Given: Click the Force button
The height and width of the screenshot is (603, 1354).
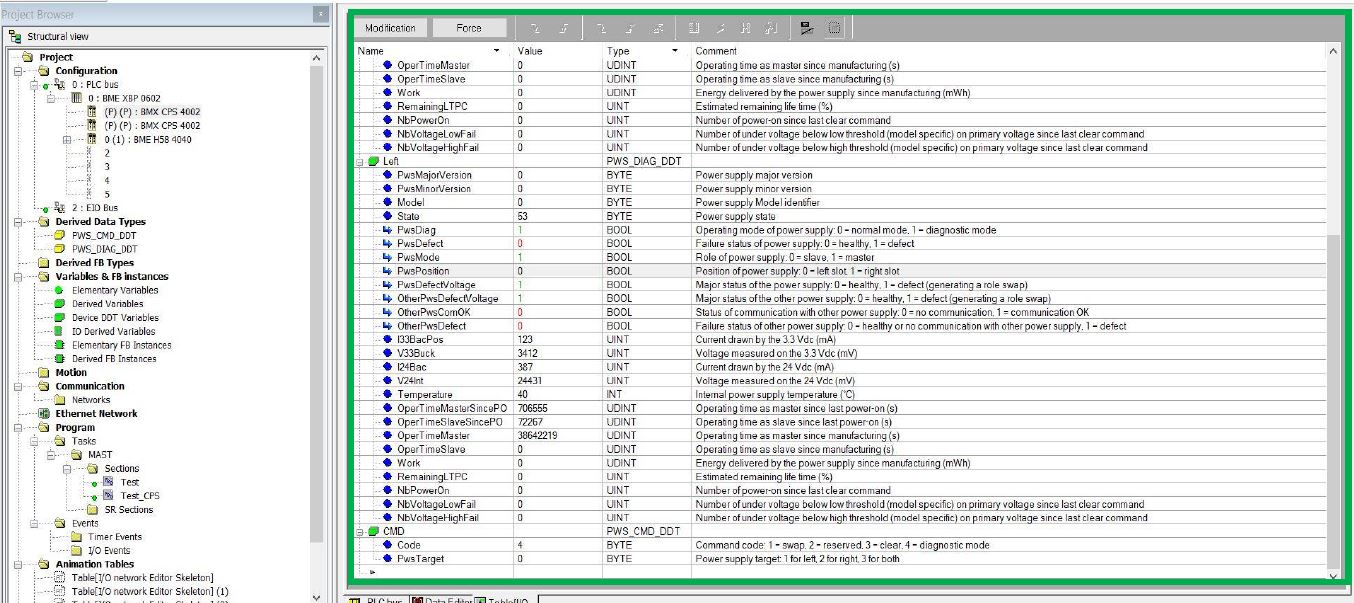Looking at the screenshot, I should tap(469, 28).
